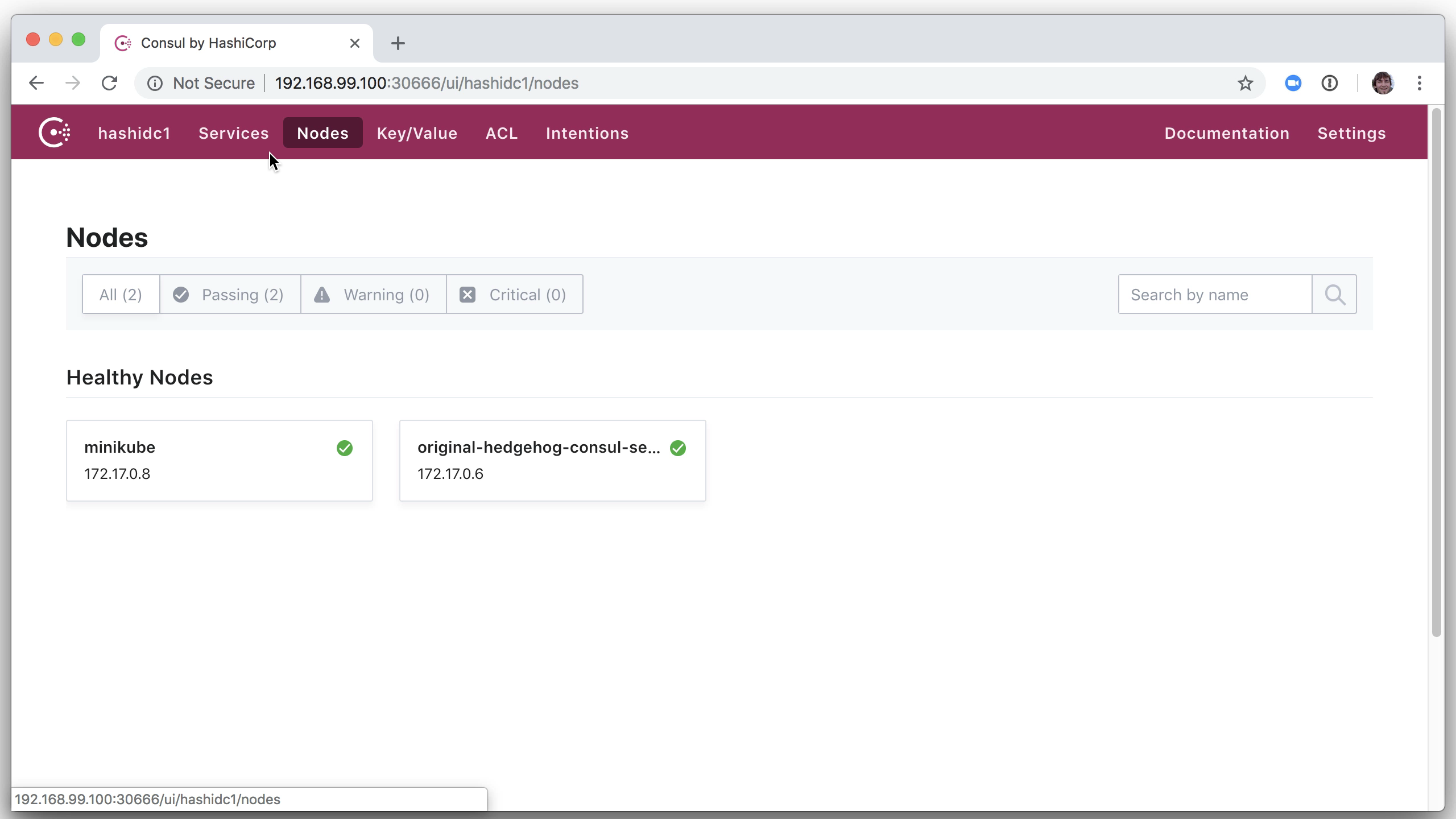Click the site information icon
Image resolution: width=1456 pixels, height=819 pixels.
[155, 83]
